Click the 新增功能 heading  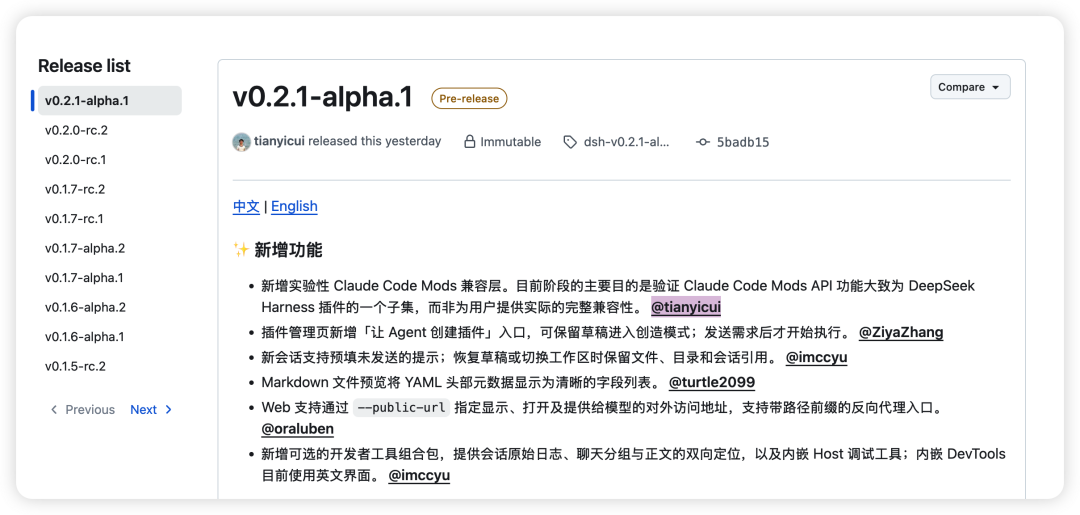278,250
